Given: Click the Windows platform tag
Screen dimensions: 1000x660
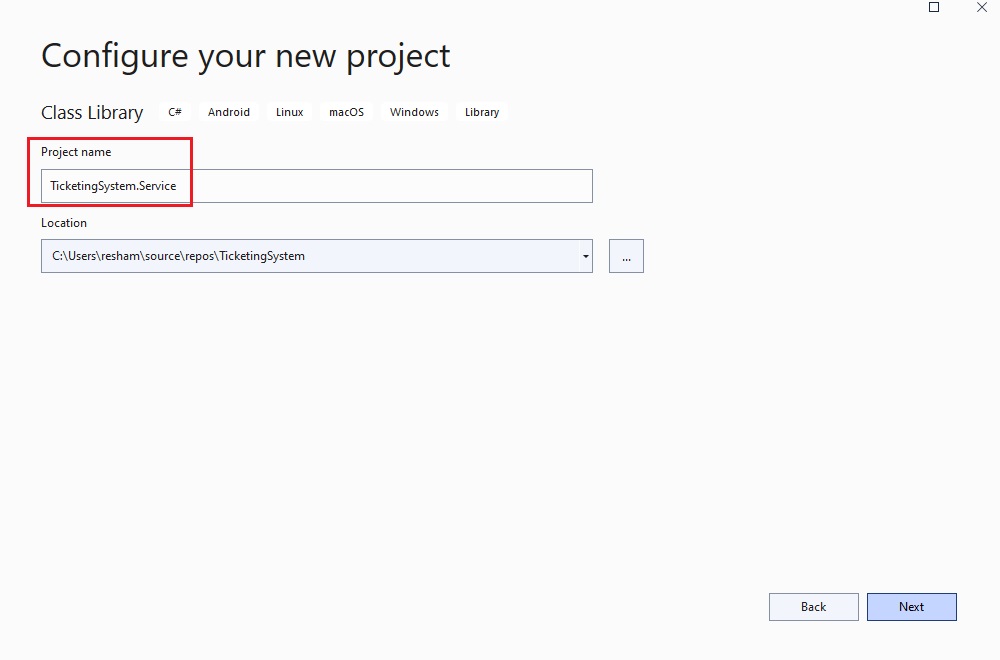Looking at the screenshot, I should click(414, 112).
